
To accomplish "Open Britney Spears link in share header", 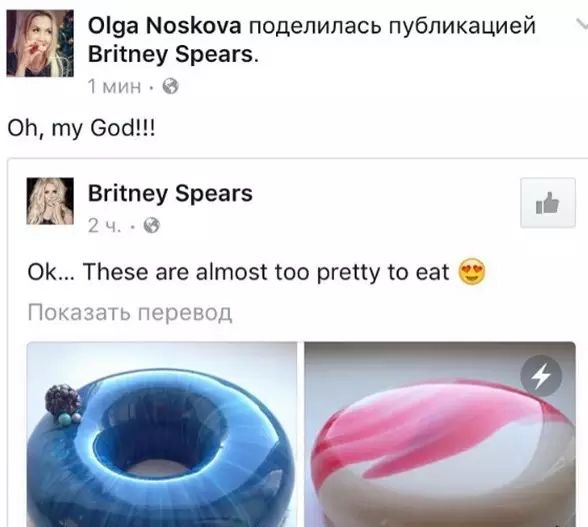I will (x=171, y=55).
